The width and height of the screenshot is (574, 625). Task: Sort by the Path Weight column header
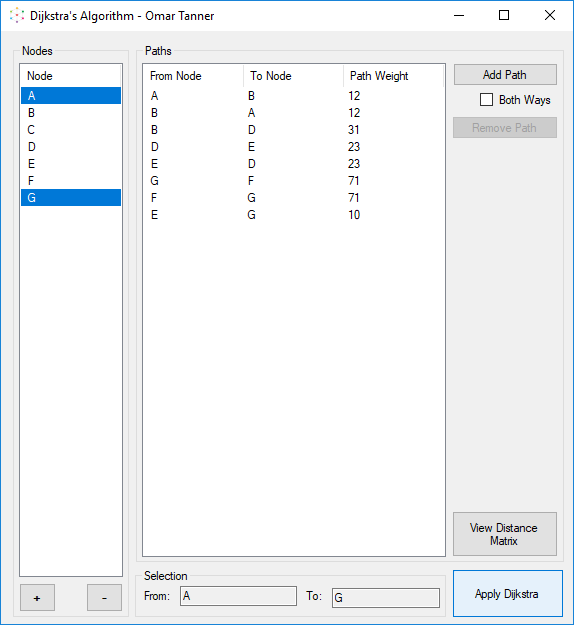tap(393, 76)
